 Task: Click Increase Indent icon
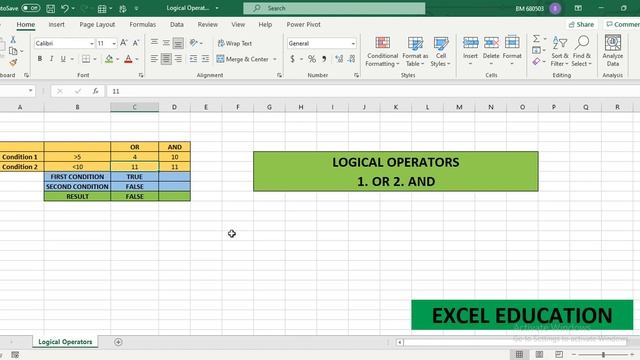tap(205, 59)
